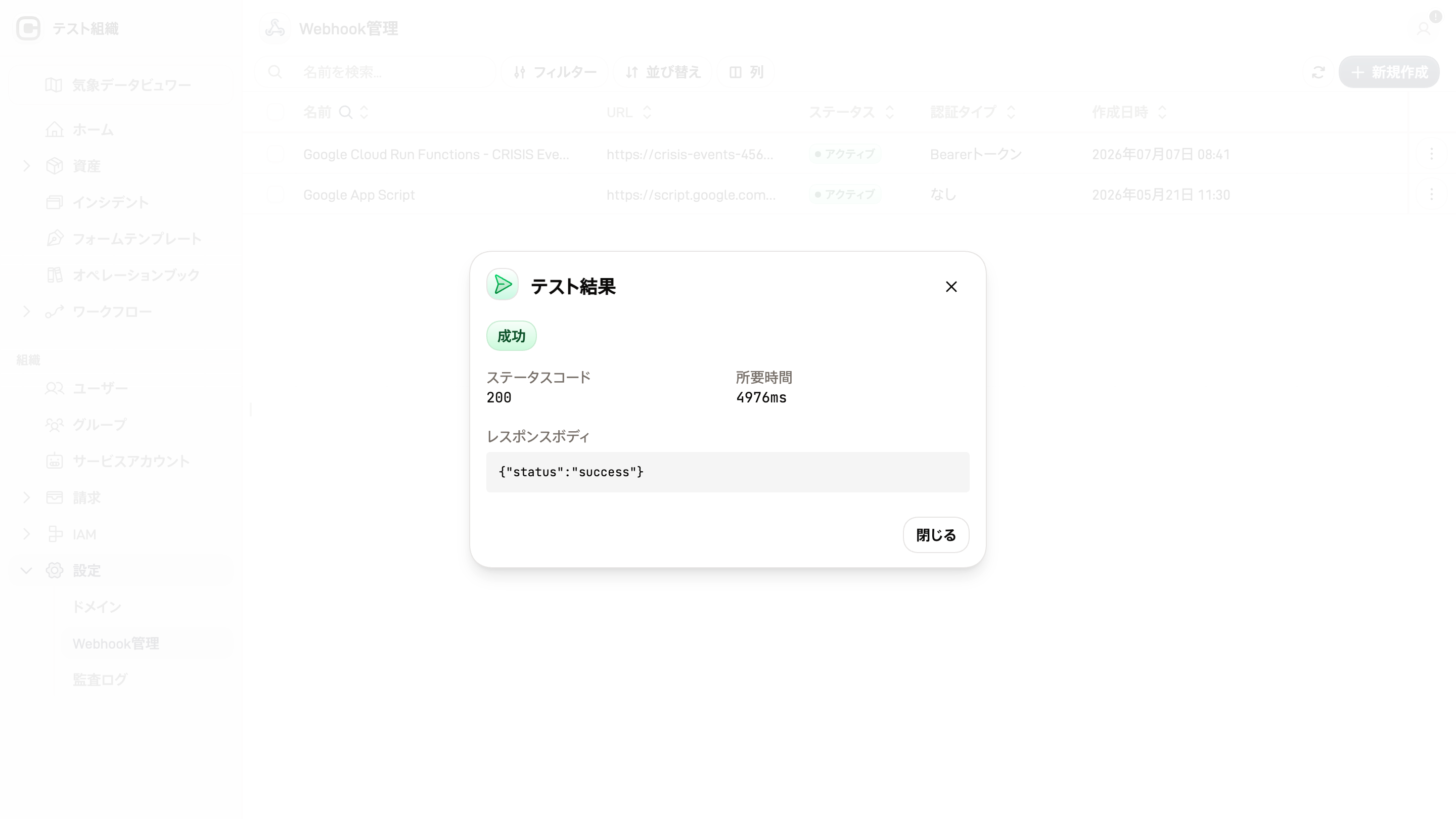Click the green send icon in dialog
The width and height of the screenshot is (1456, 819).
(503, 284)
